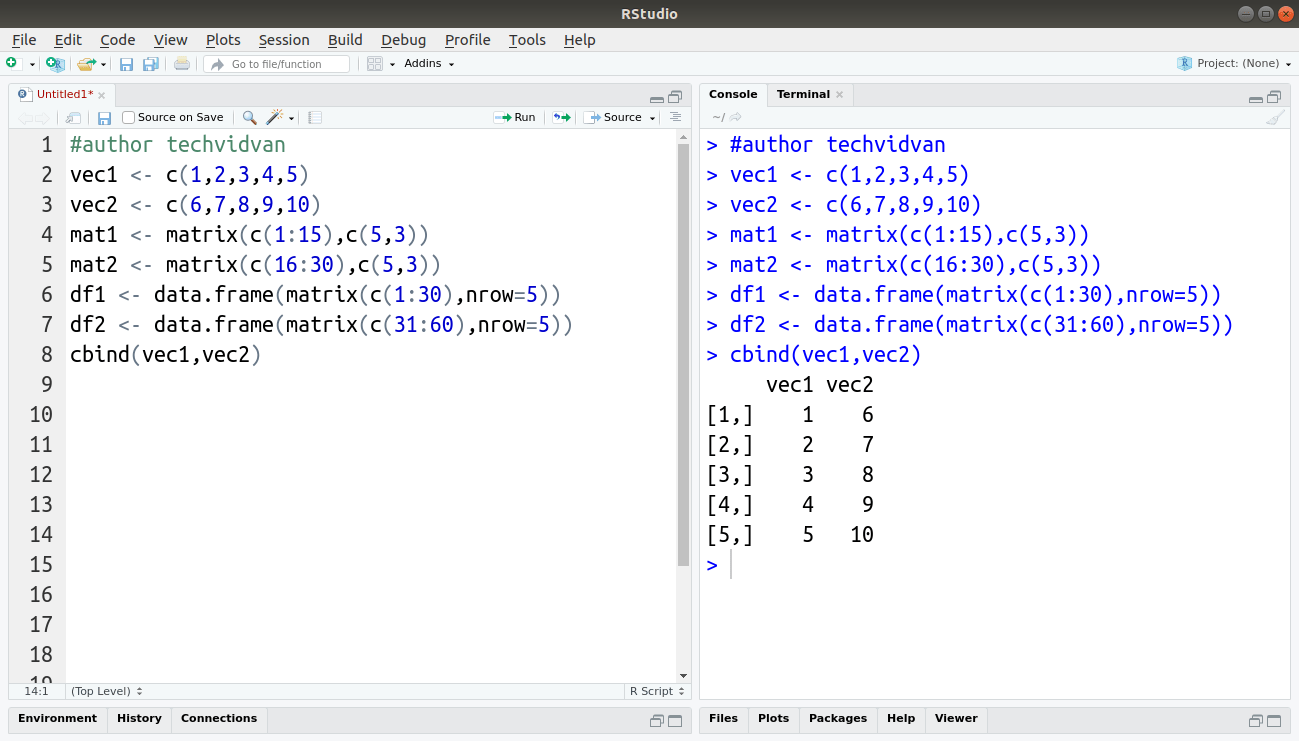This screenshot has width=1299, height=741.
Task: Open the workspace panes layout icon
Action: point(375,64)
